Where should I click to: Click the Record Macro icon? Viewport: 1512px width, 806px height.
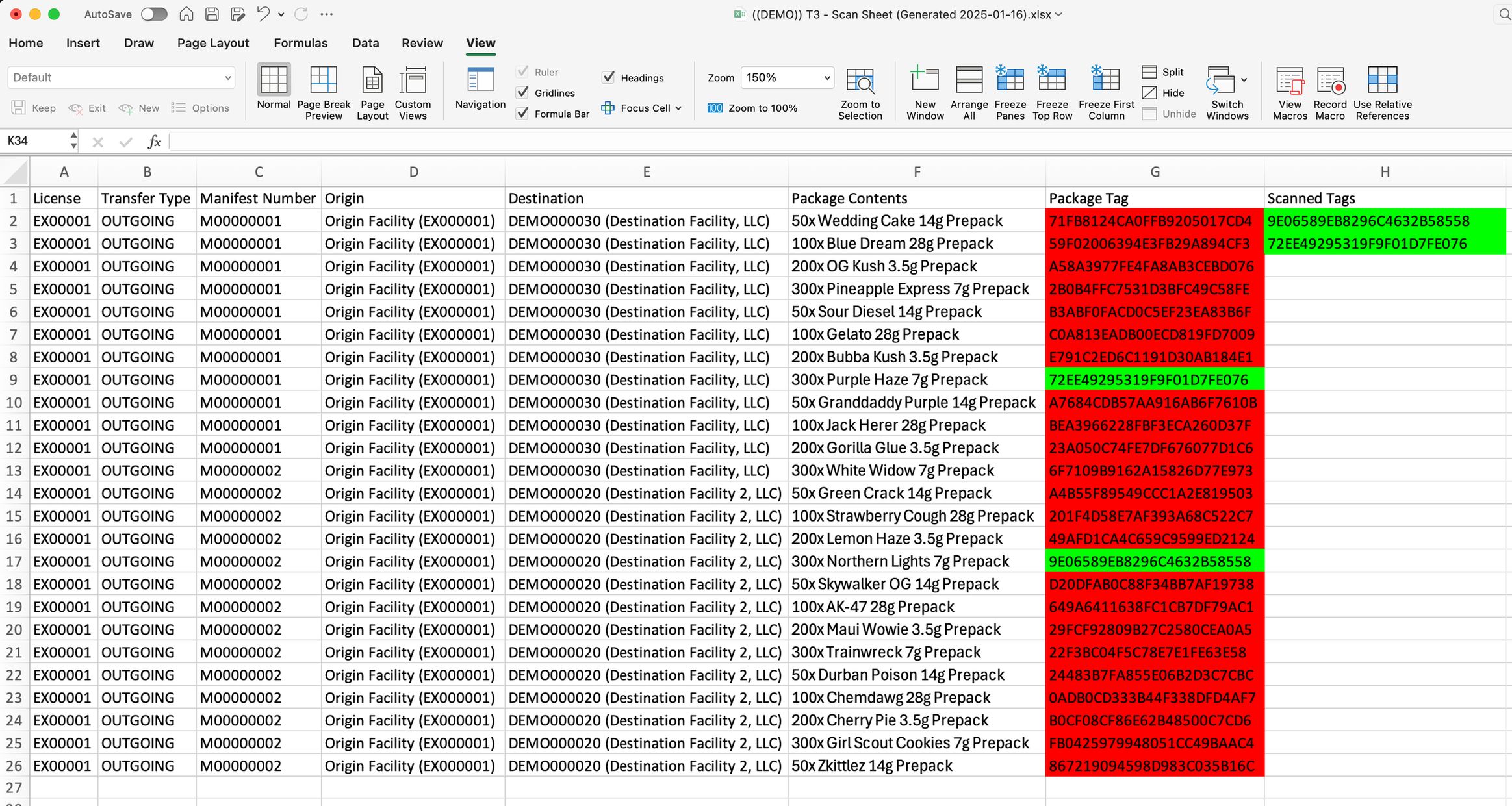point(1329,81)
